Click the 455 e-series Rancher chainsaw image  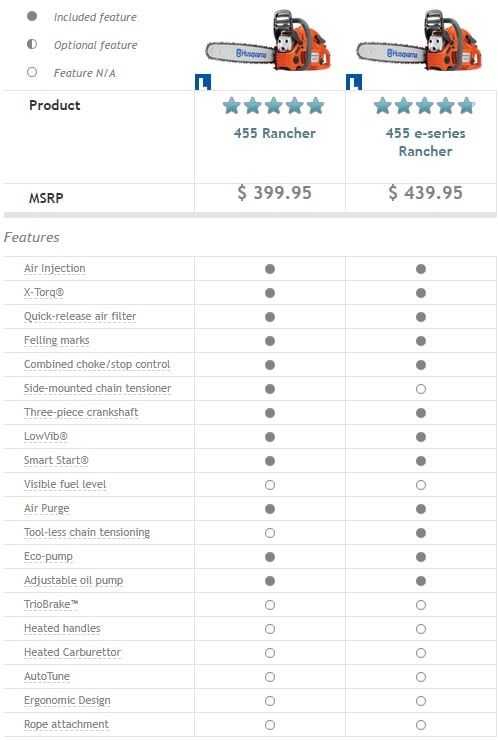[x=419, y=41]
